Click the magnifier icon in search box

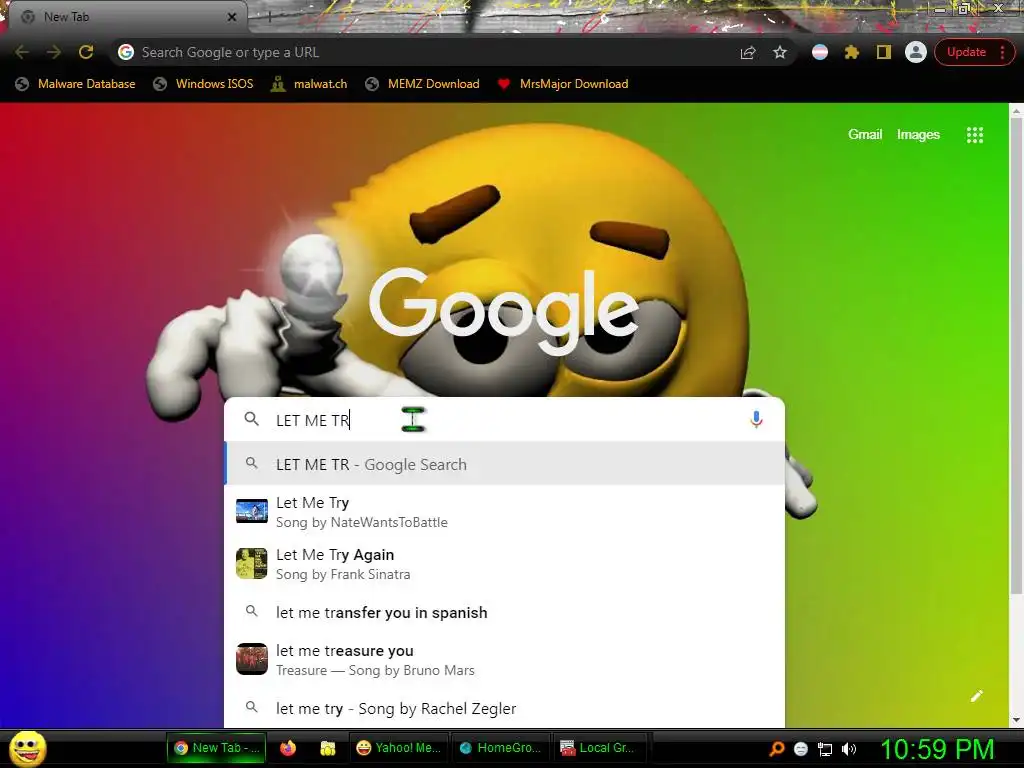point(251,419)
